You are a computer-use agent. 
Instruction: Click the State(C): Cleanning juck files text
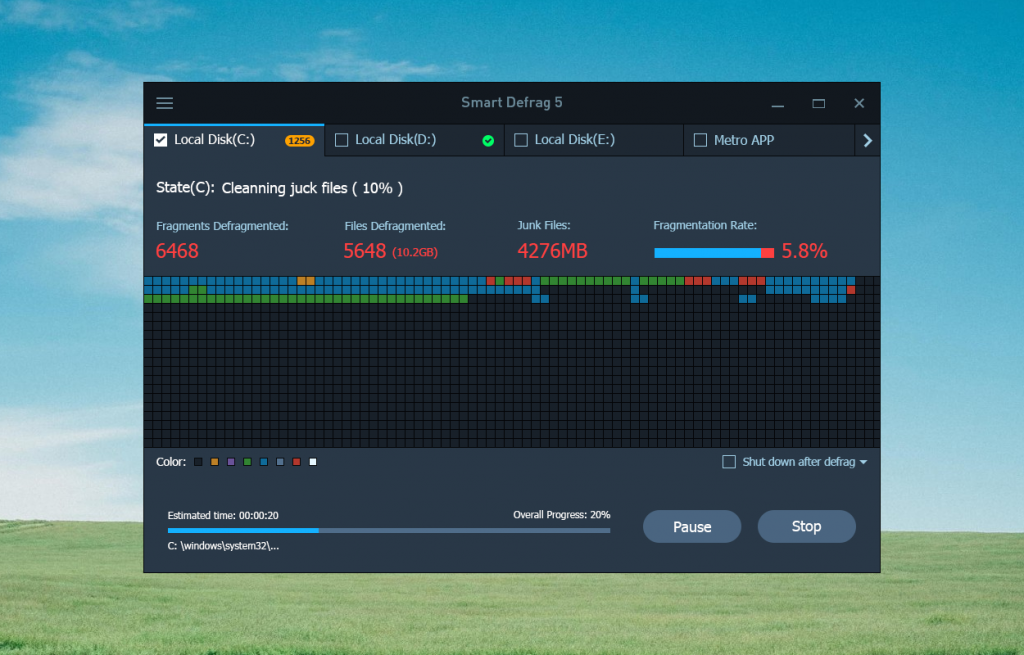click(280, 188)
